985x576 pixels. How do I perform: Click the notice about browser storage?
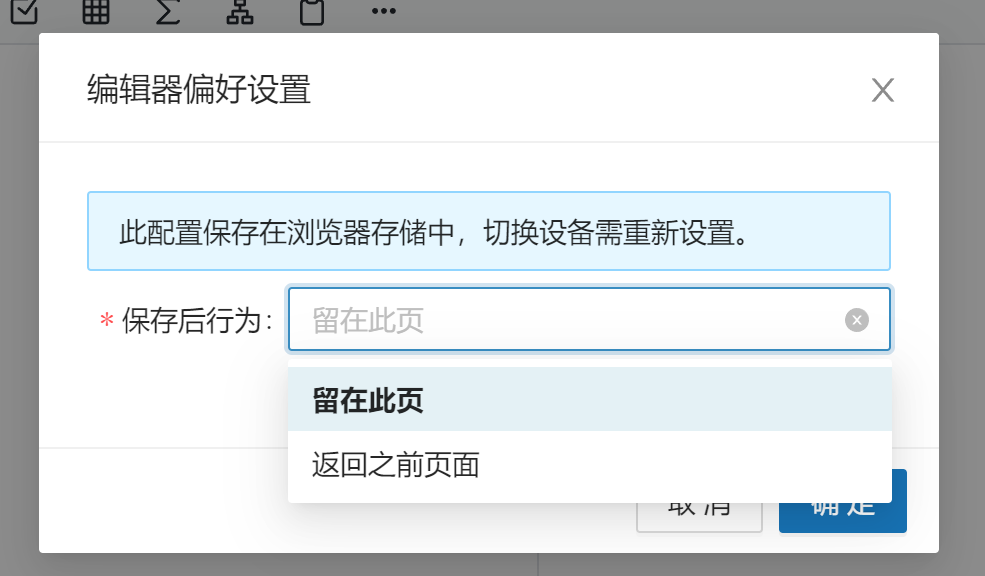(489, 231)
